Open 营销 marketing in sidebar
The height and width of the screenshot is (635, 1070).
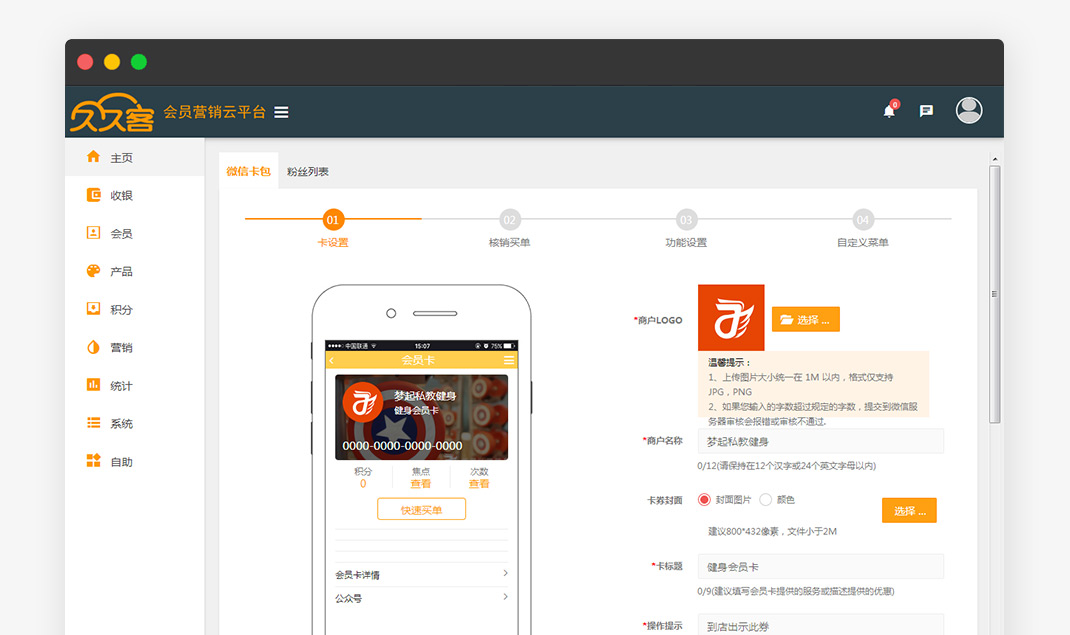(x=121, y=348)
